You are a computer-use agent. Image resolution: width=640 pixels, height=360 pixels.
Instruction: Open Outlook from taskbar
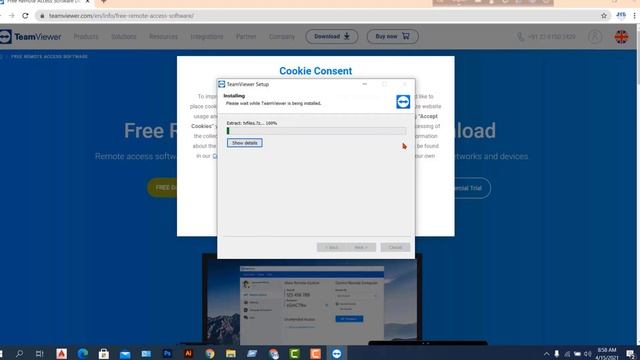146,353
